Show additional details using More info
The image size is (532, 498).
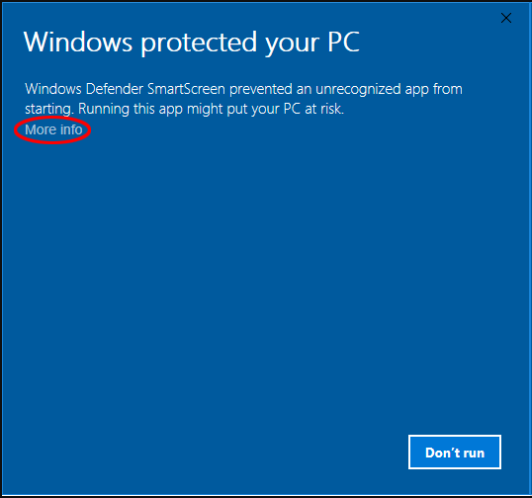click(x=54, y=130)
